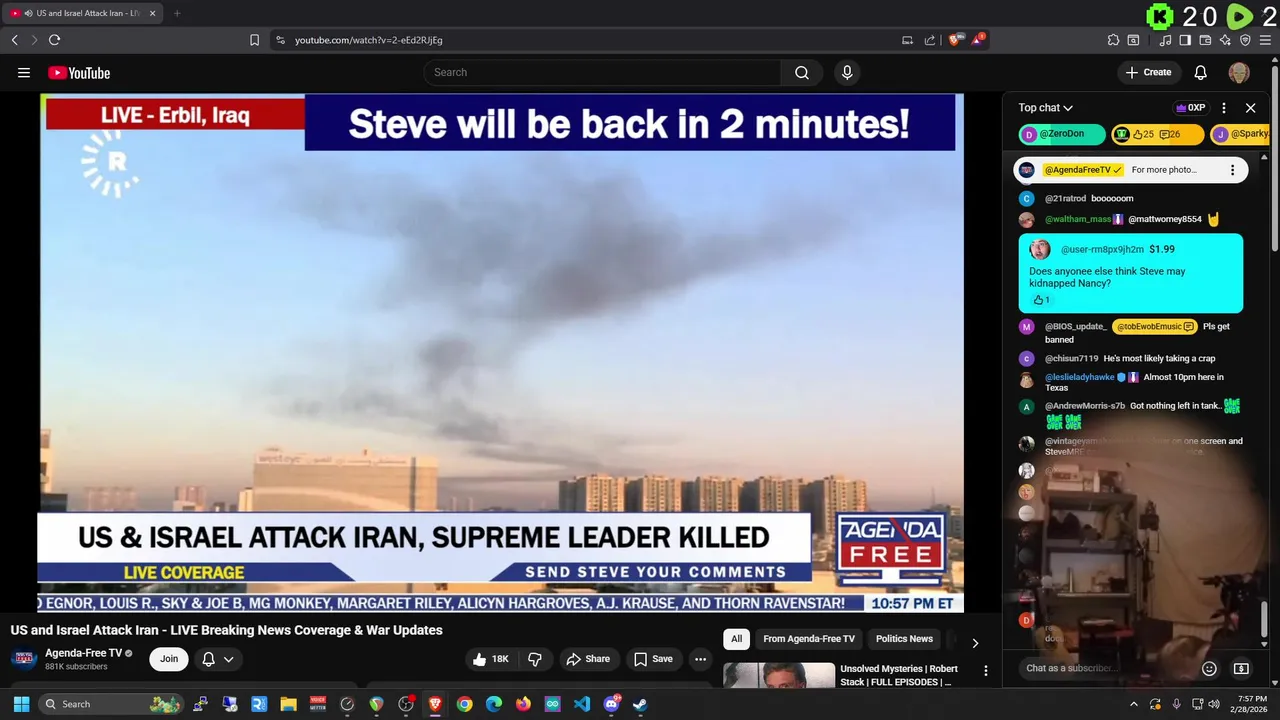
Task: Select the 'Politics News' filter chip
Action: pyautogui.click(x=904, y=639)
